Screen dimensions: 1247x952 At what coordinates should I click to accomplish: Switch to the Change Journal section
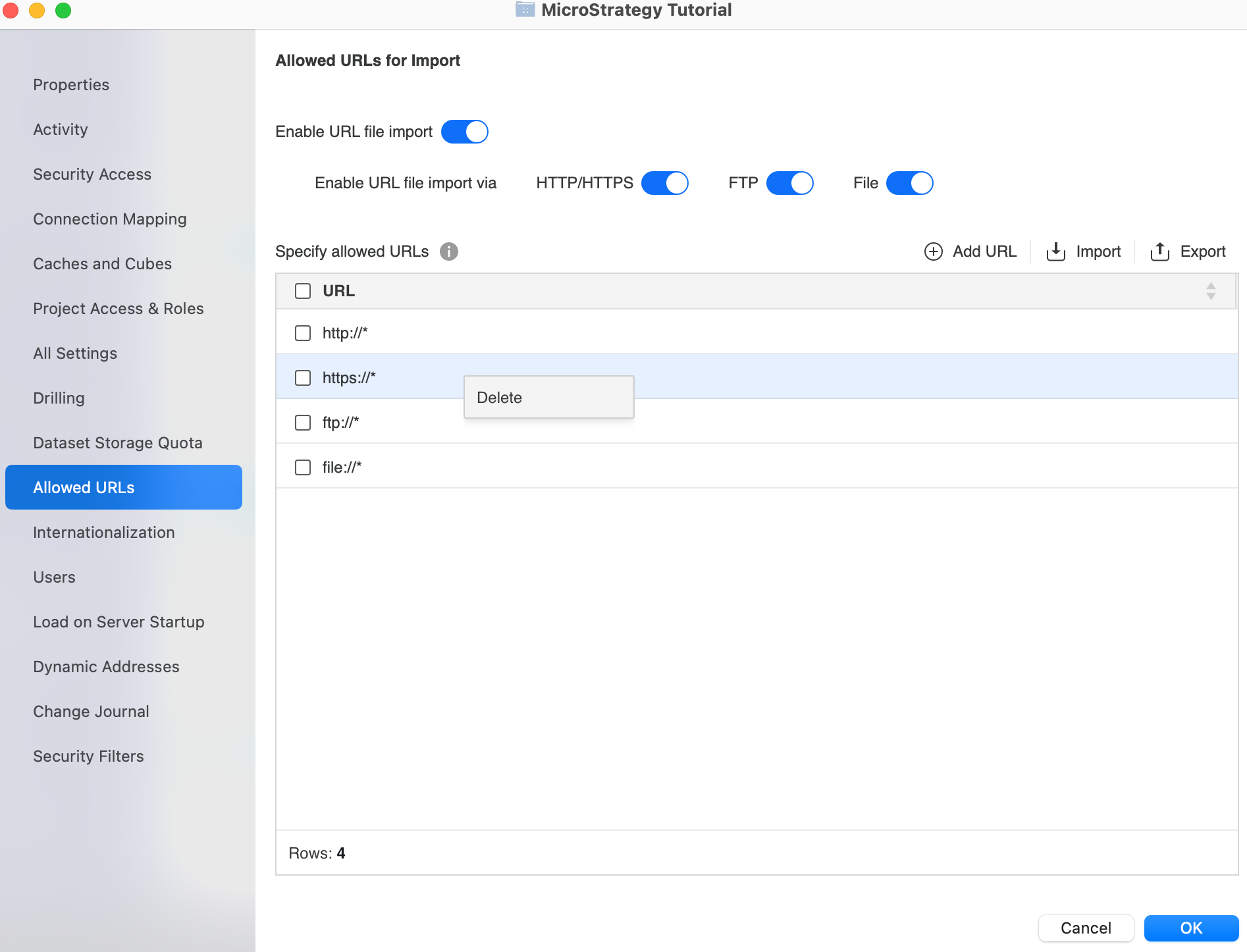pos(91,712)
